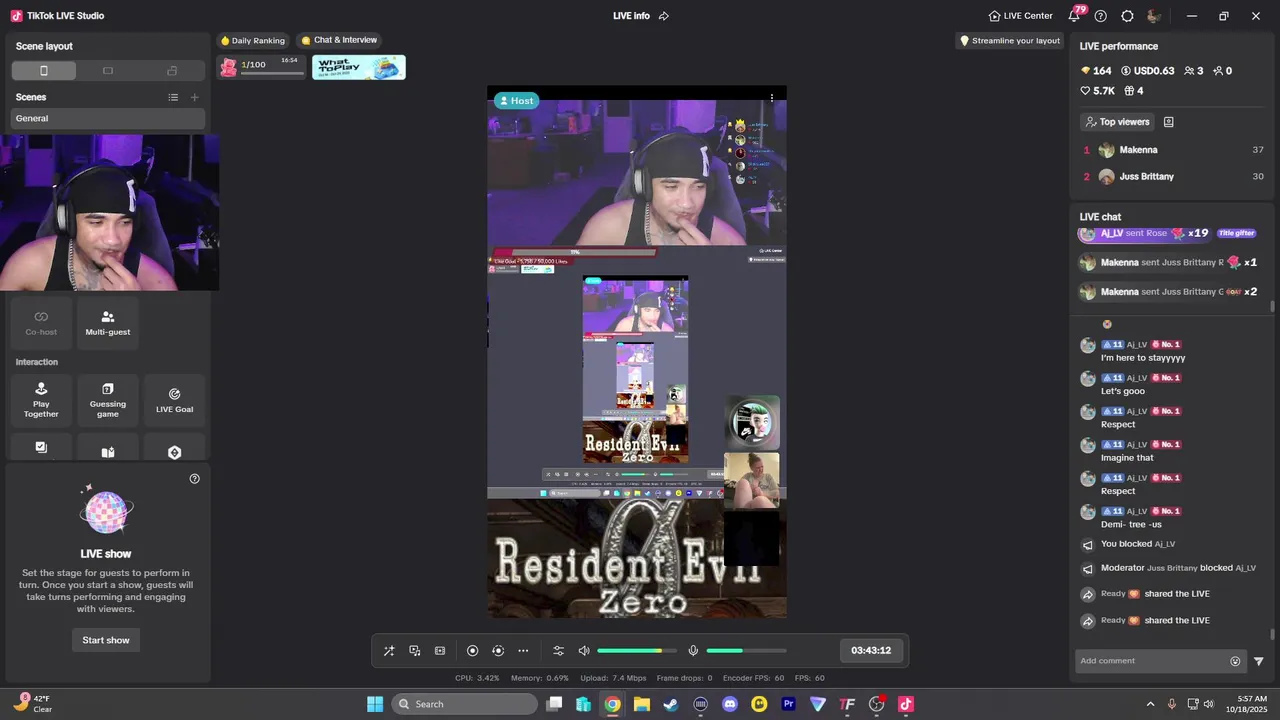Click the replay capture circle icon
Image resolution: width=1280 pixels, height=720 pixels.
(498, 651)
